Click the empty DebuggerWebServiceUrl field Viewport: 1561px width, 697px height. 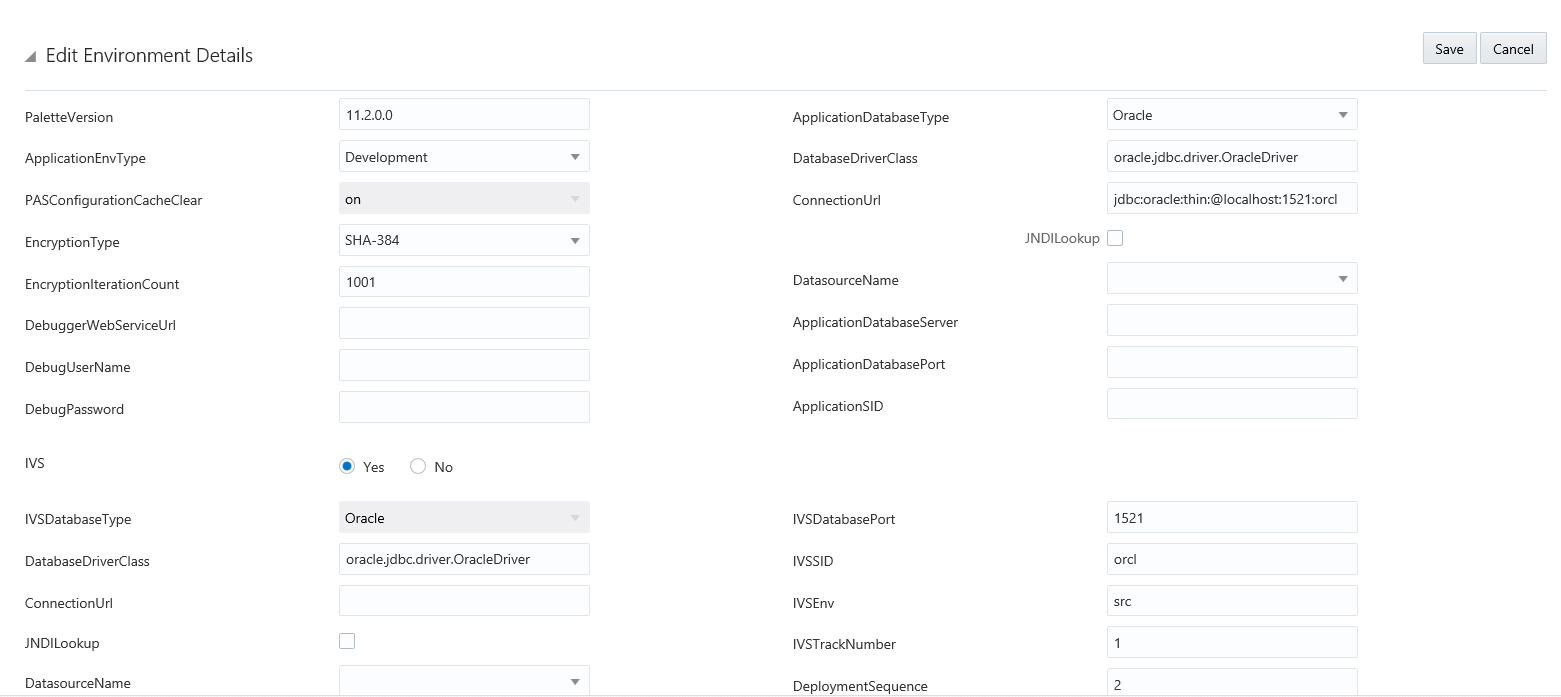point(464,323)
